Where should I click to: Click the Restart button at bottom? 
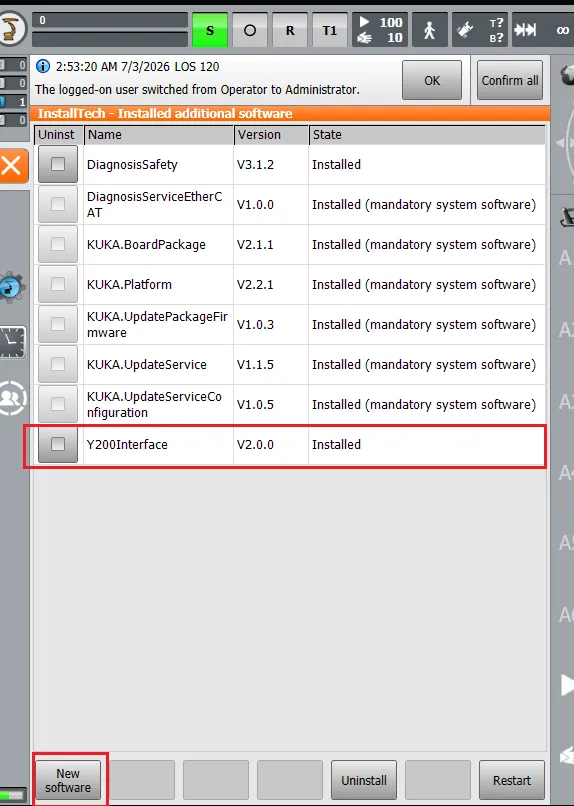(x=512, y=780)
